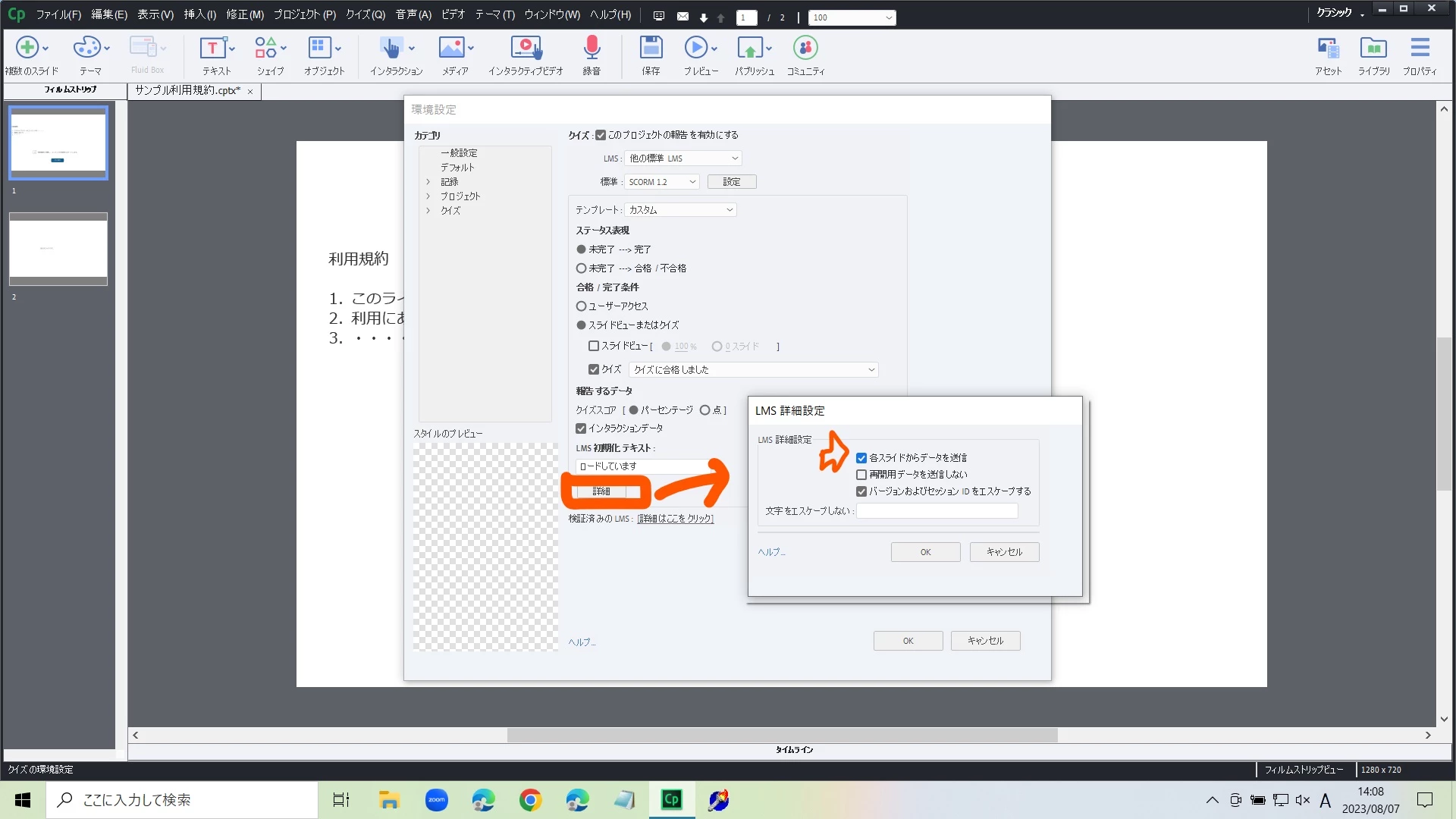Open the Preview (プレビュー) toolbar icon
The image size is (1456, 819).
[695, 49]
